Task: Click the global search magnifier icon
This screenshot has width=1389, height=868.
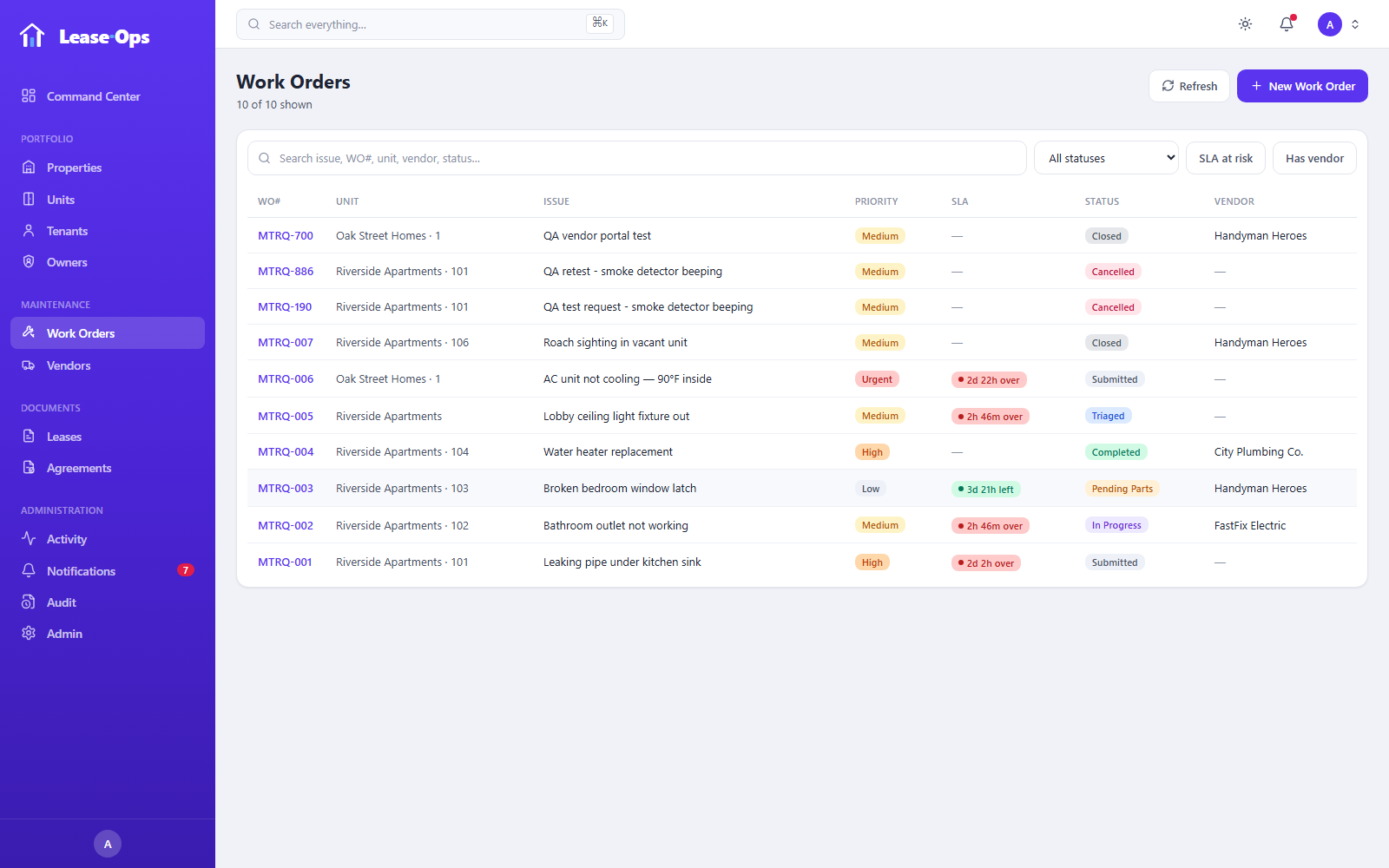Action: (x=253, y=24)
